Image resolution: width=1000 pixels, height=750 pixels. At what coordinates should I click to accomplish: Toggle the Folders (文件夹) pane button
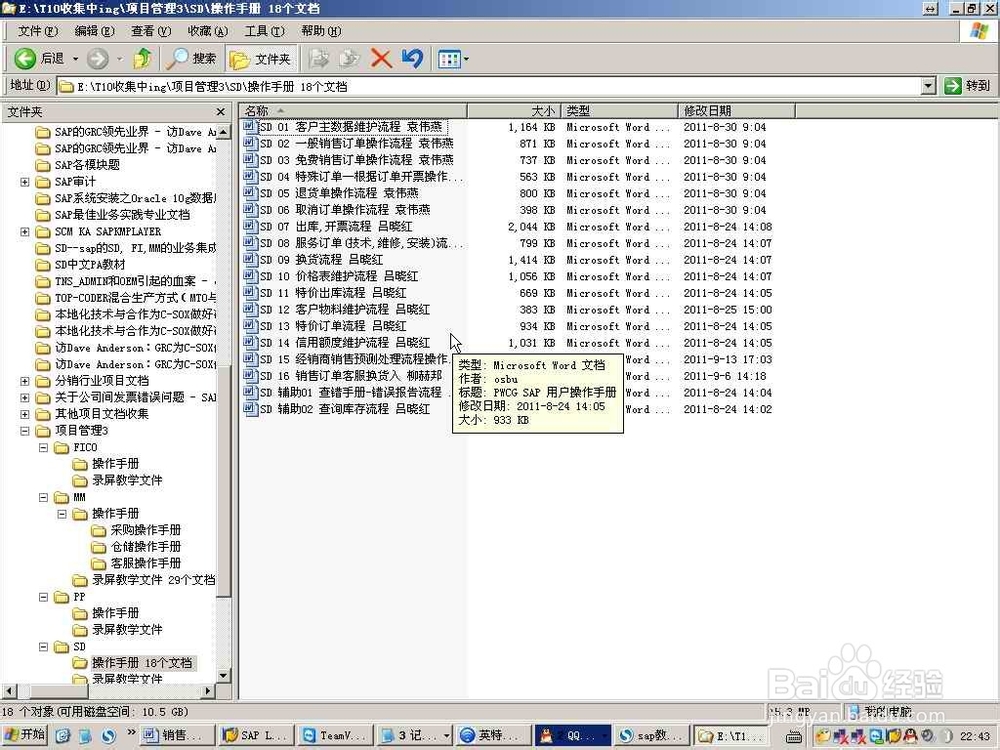click(261, 59)
